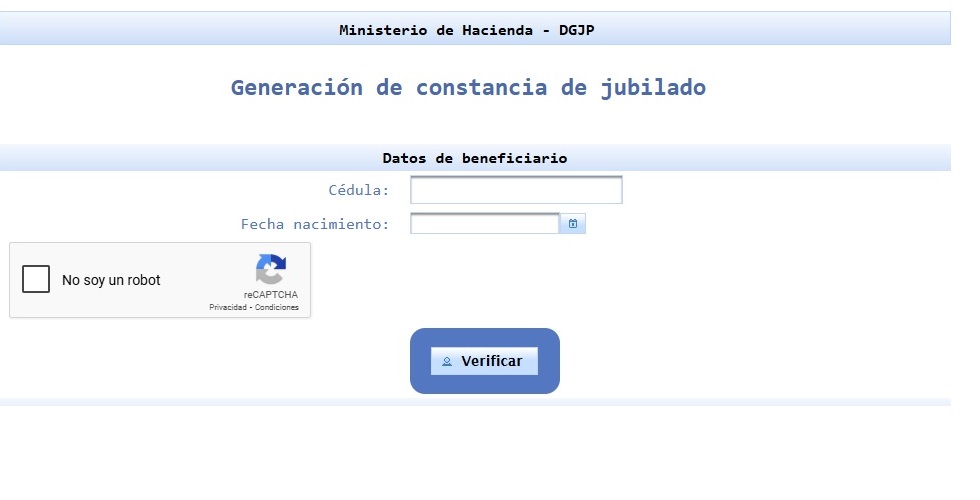
Task: Click the light blue footer strip
Action: pyautogui.click(x=475, y=401)
